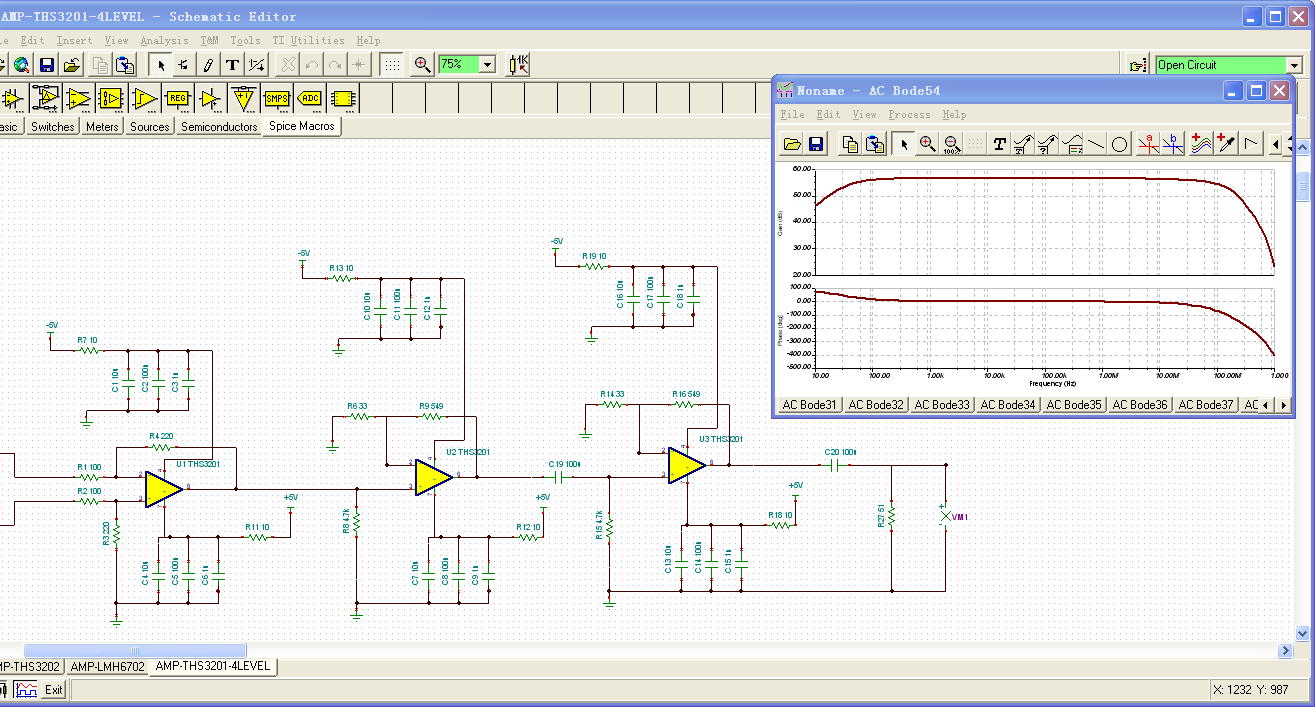This screenshot has height=707, width=1315.
Task: Open the Analysis menu
Action: [164, 41]
